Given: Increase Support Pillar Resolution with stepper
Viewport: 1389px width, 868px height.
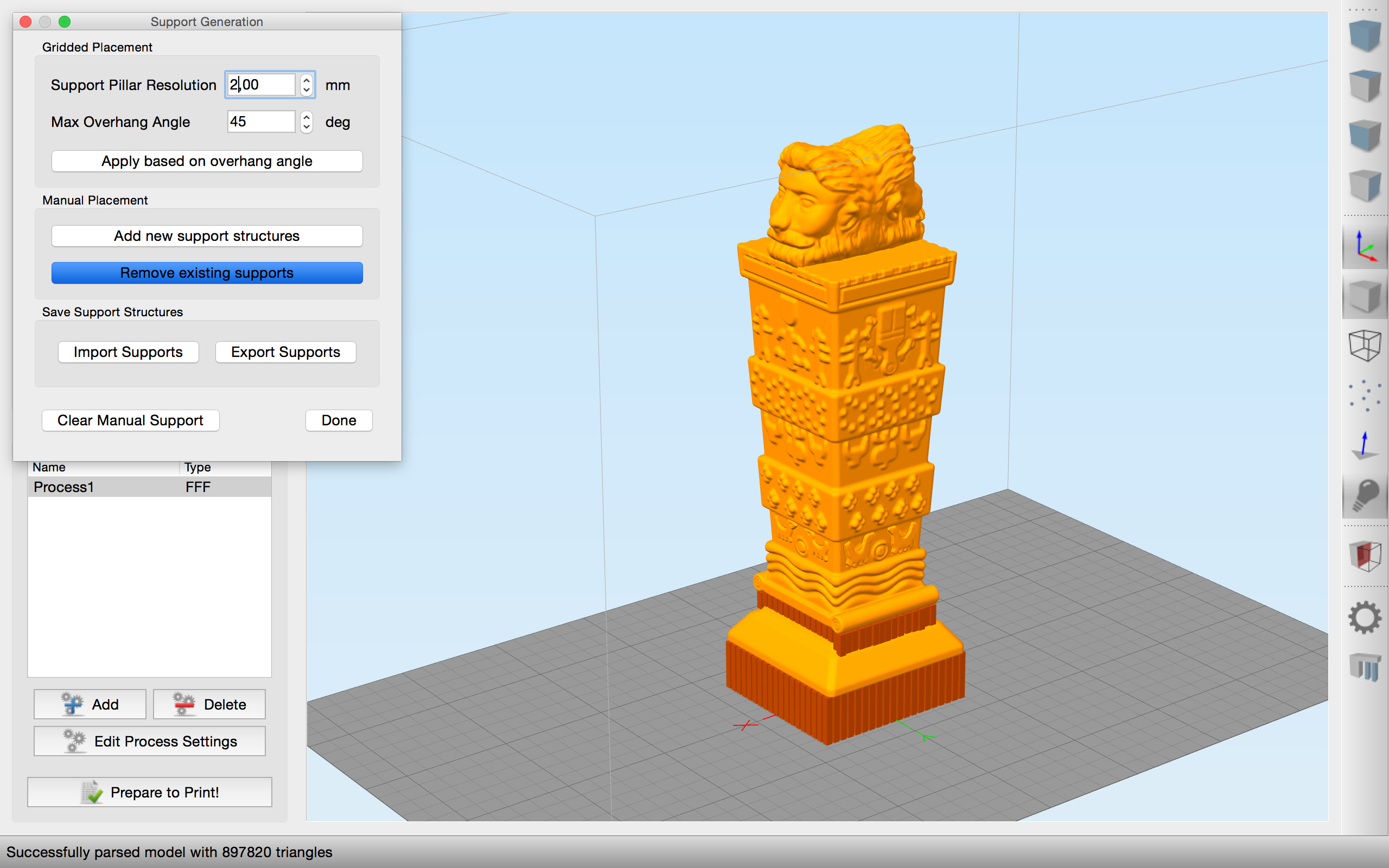Looking at the screenshot, I should click(307, 80).
